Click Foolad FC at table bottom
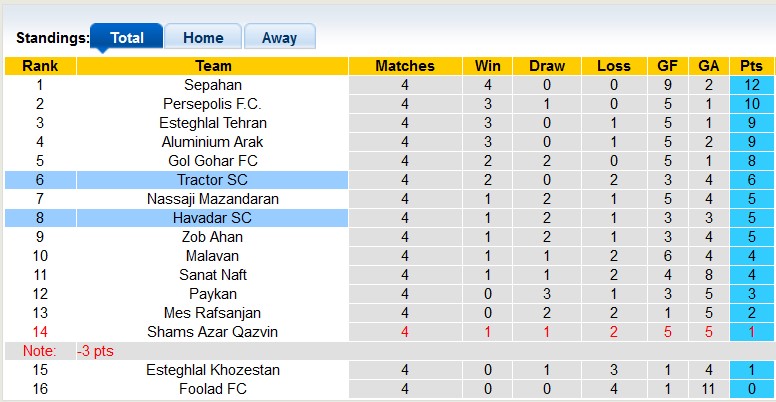Image resolution: width=776 pixels, height=402 pixels. tap(212, 389)
